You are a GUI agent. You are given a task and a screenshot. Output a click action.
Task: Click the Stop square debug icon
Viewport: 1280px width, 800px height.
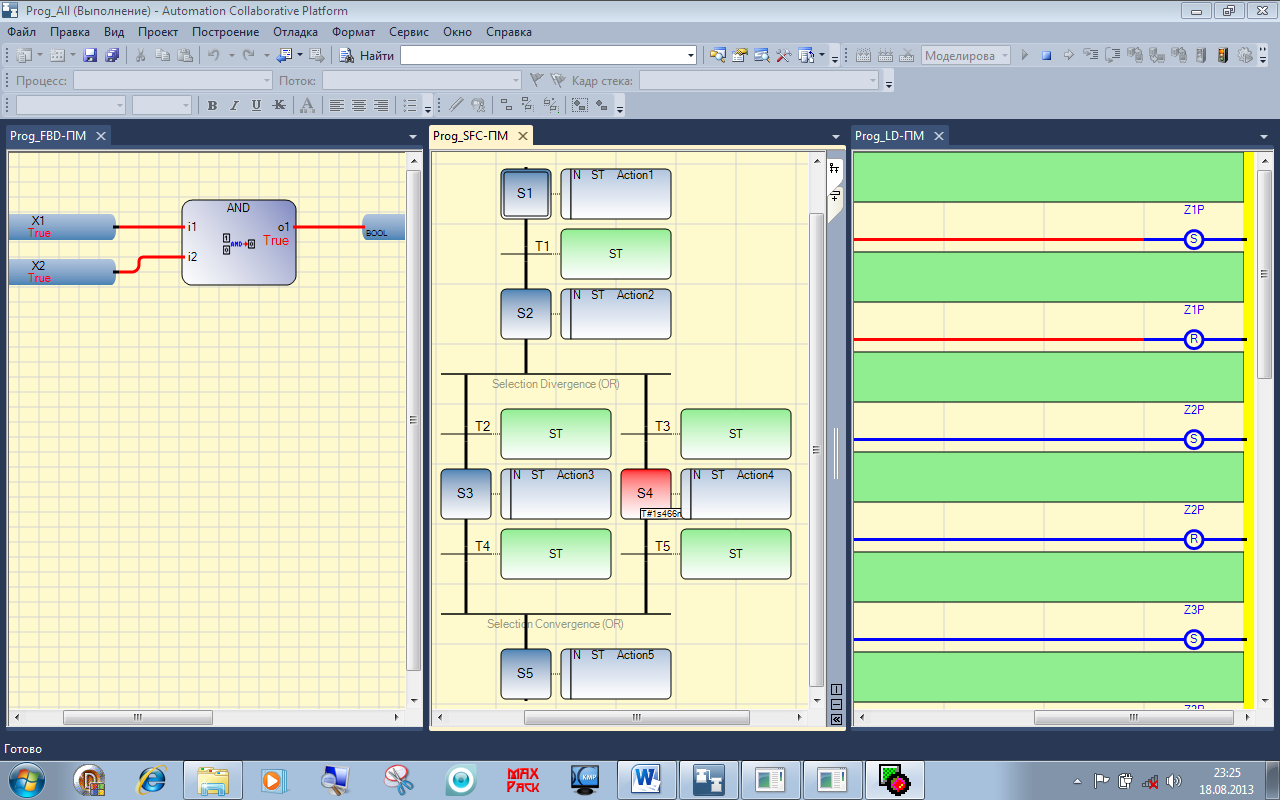1047,56
